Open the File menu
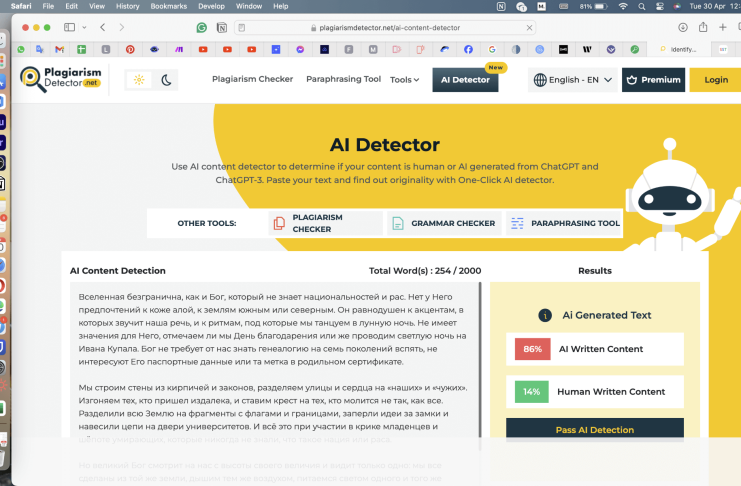The width and height of the screenshot is (741, 486). [x=48, y=6]
